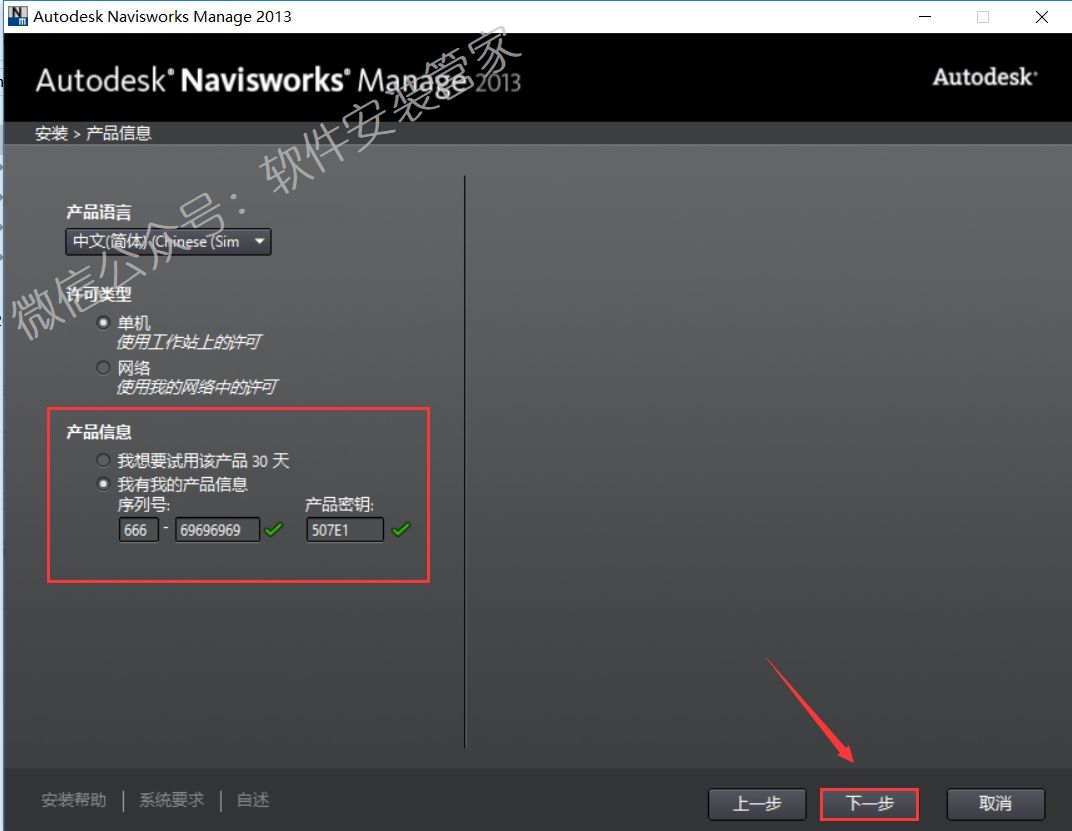The image size is (1072, 831).
Task: Open the 系统要求 link
Action: 171,800
